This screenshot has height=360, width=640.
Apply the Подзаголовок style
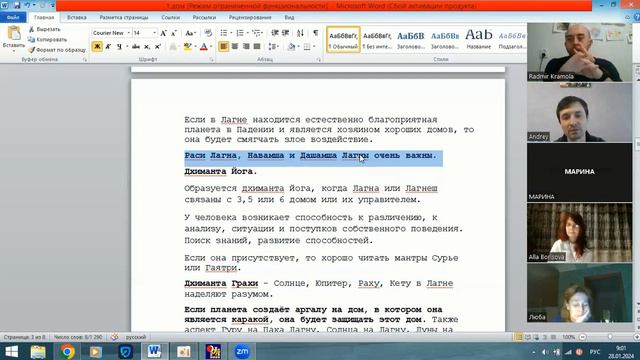click(x=512, y=40)
